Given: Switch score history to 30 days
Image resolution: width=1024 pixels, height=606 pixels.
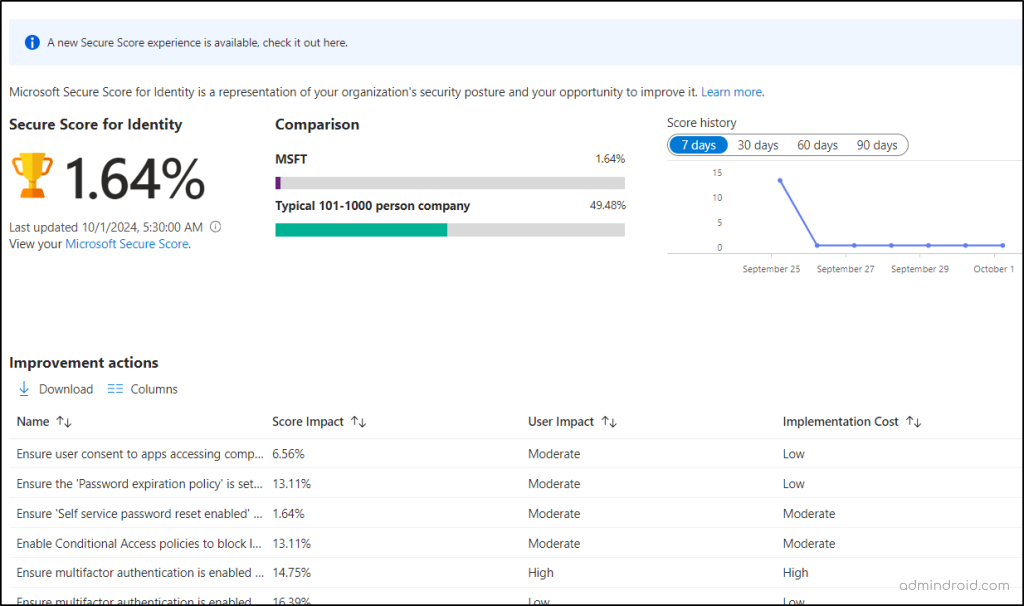Looking at the screenshot, I should coord(757,144).
